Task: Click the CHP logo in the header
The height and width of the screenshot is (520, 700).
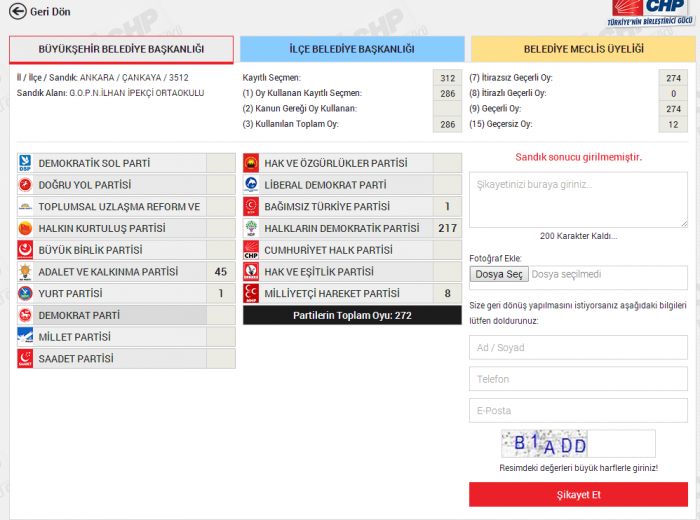Action: pos(650,13)
